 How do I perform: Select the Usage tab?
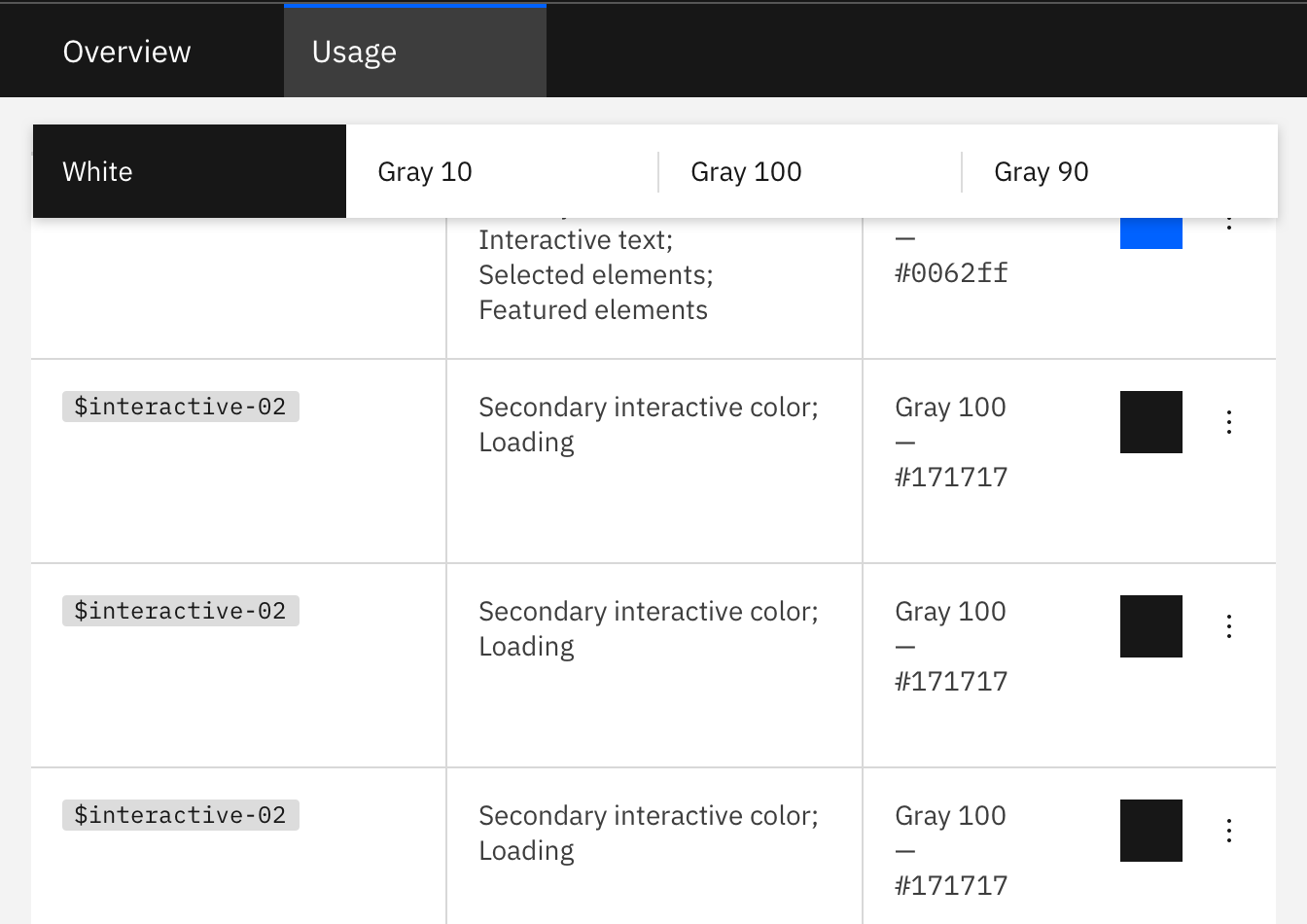point(353,51)
